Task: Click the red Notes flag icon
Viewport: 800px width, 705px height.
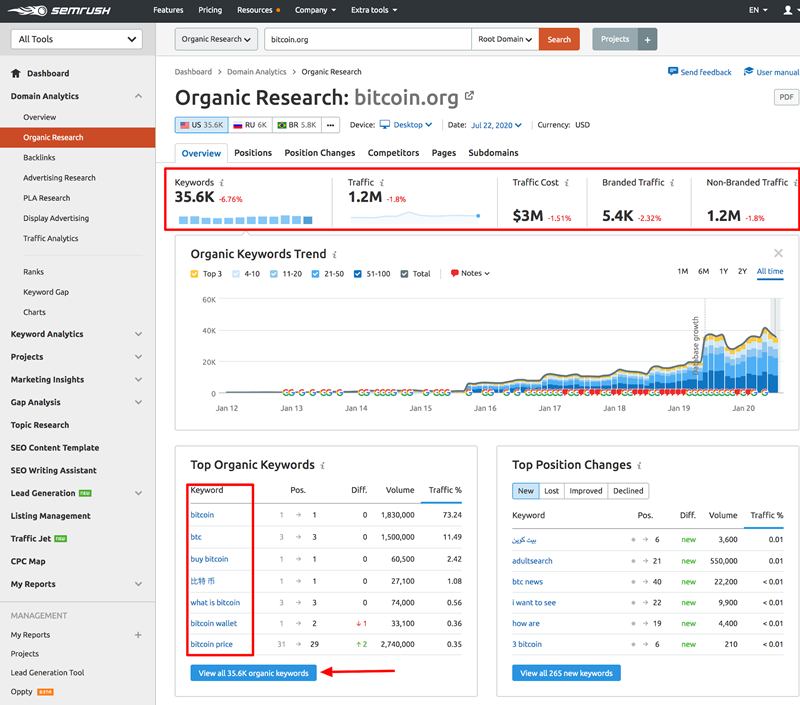Action: coord(454,273)
